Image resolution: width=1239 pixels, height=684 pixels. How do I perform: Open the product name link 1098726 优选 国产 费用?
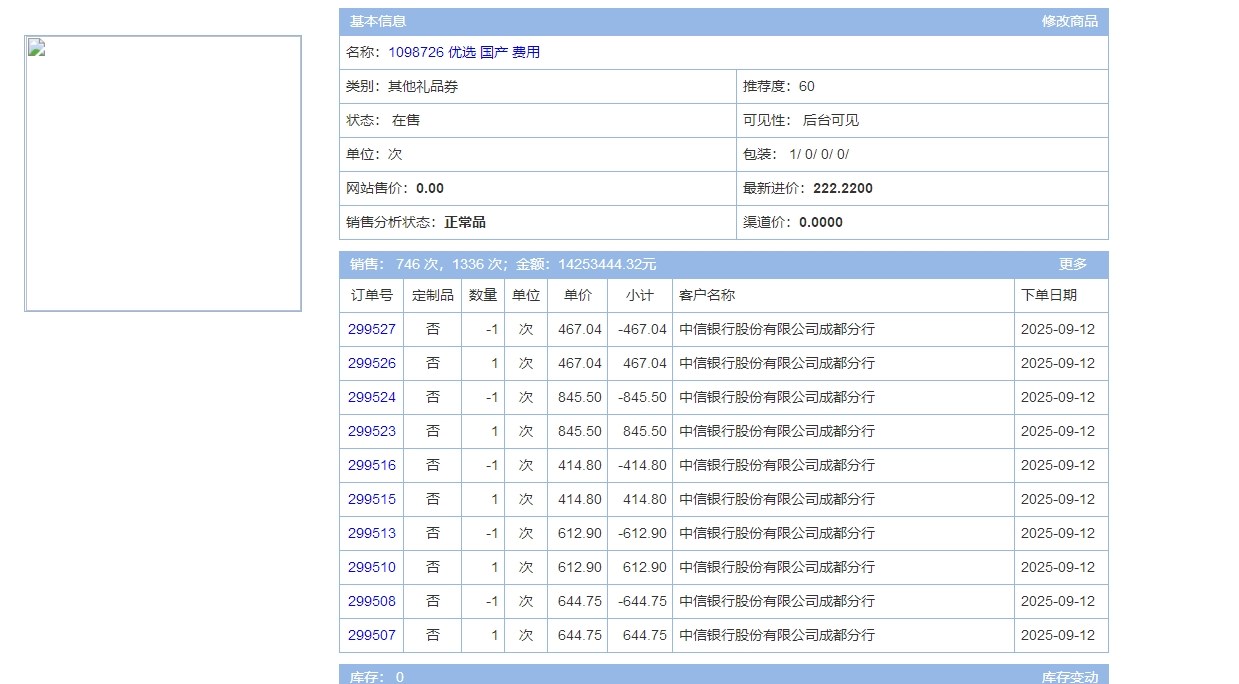457,52
